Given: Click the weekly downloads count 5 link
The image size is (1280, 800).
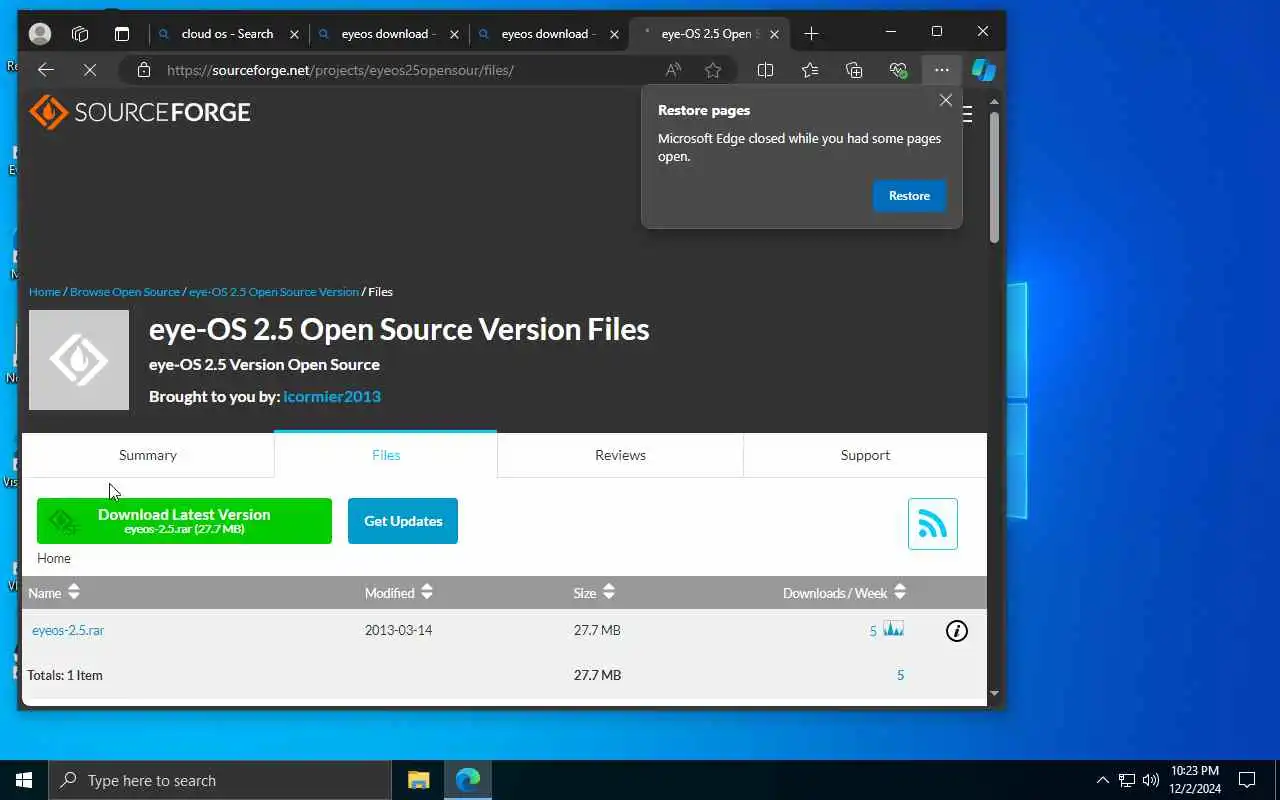Looking at the screenshot, I should coord(873,631).
